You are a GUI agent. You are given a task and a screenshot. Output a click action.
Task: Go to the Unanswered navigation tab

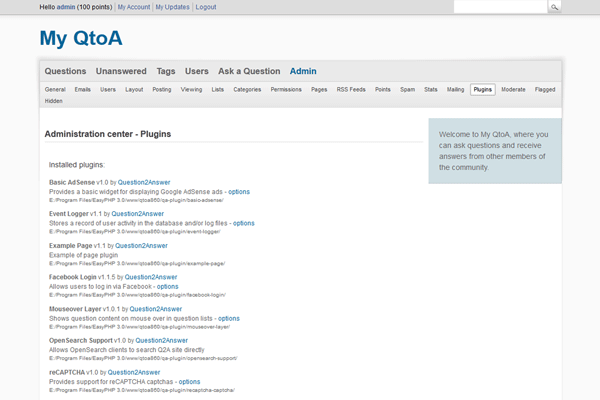121,71
